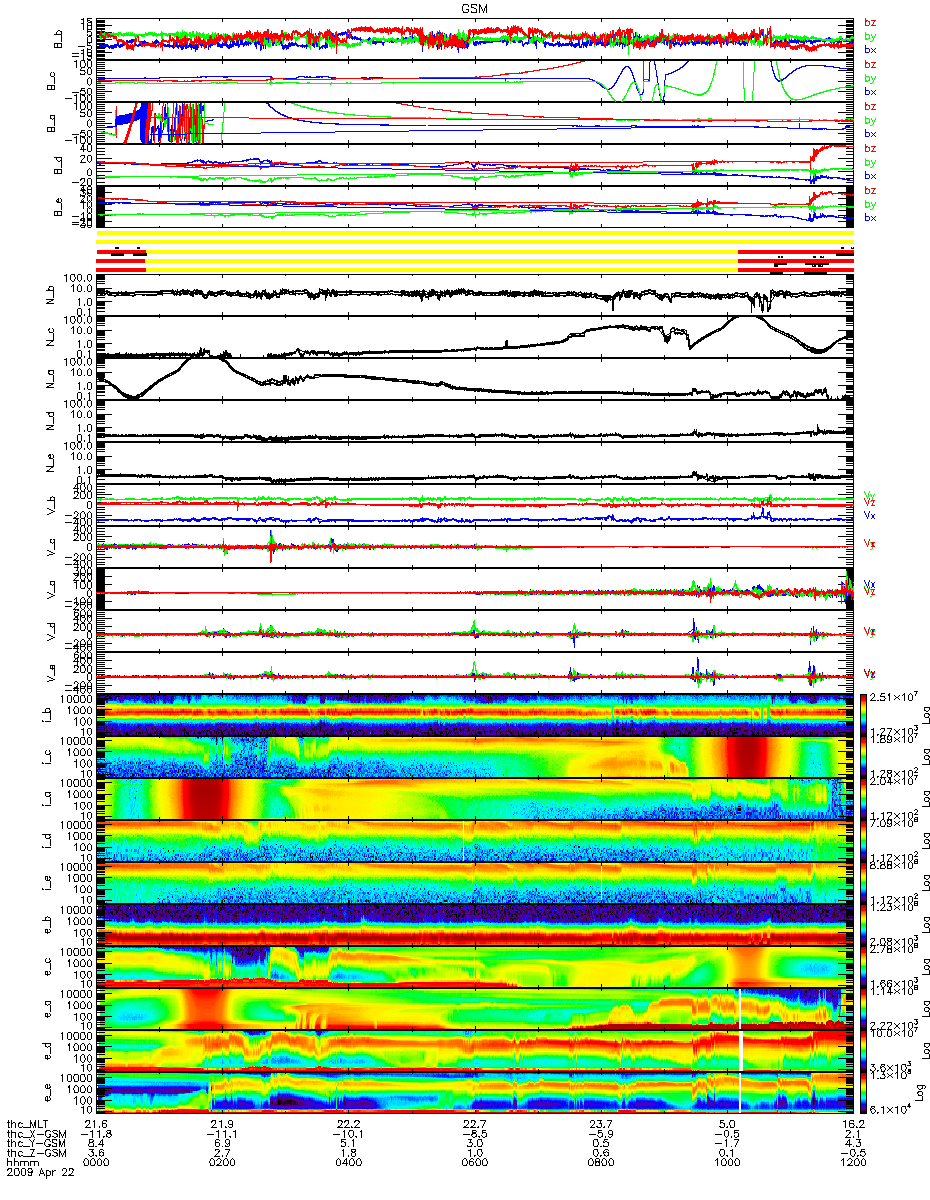930x1200 pixels.
Task: Click the 1200 time tick label
Action: tap(852, 1165)
